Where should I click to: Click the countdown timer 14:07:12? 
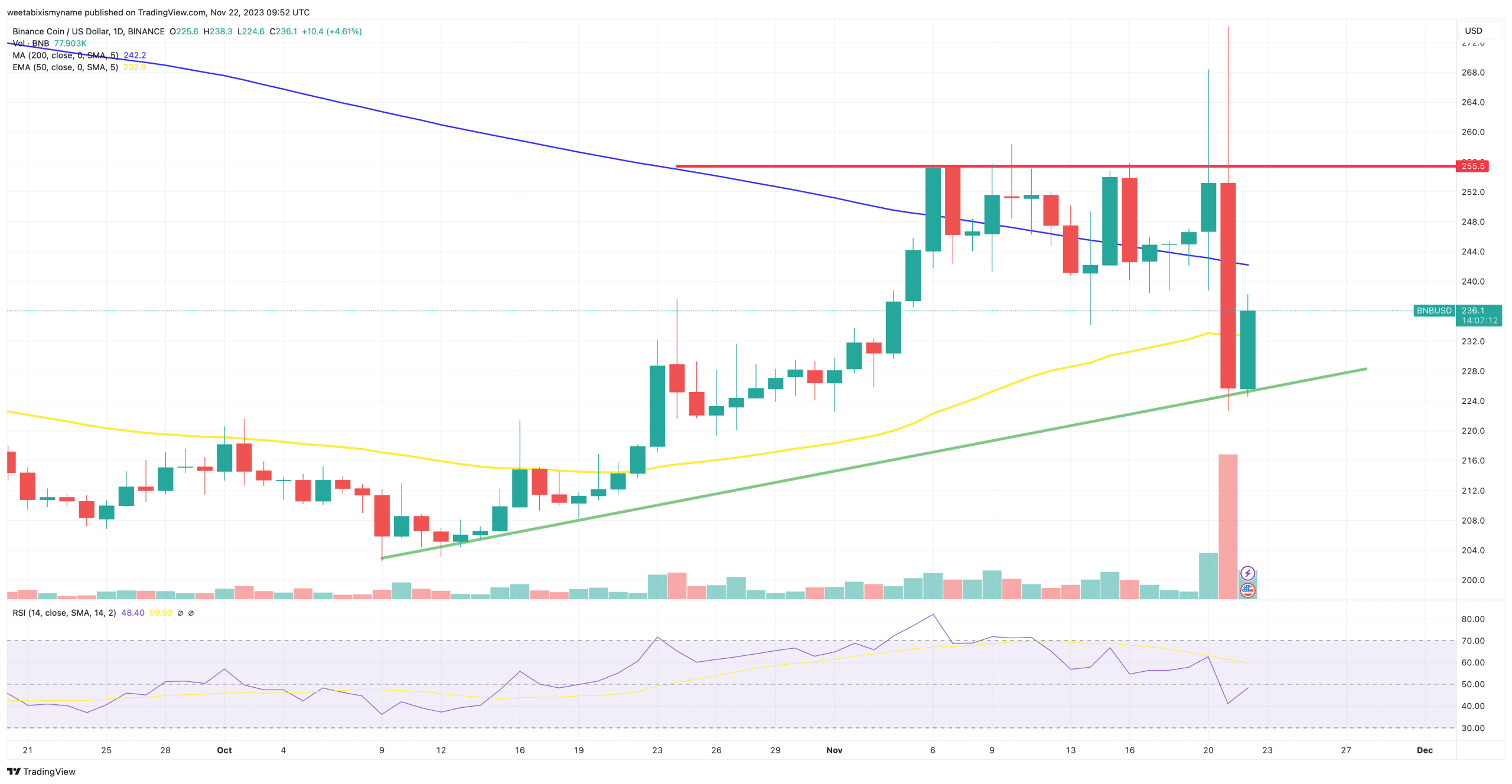tap(1479, 321)
